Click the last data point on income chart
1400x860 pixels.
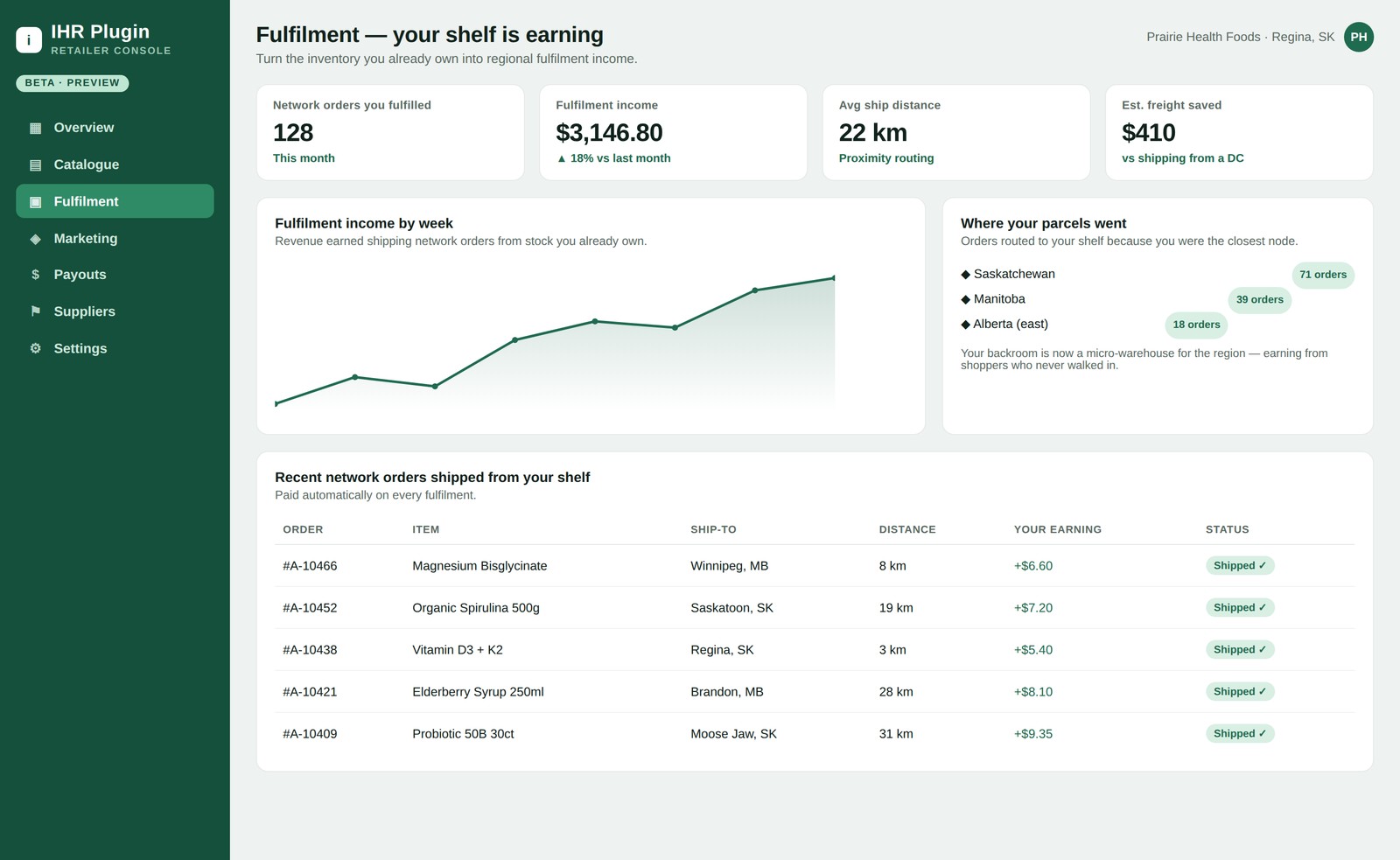coord(834,278)
